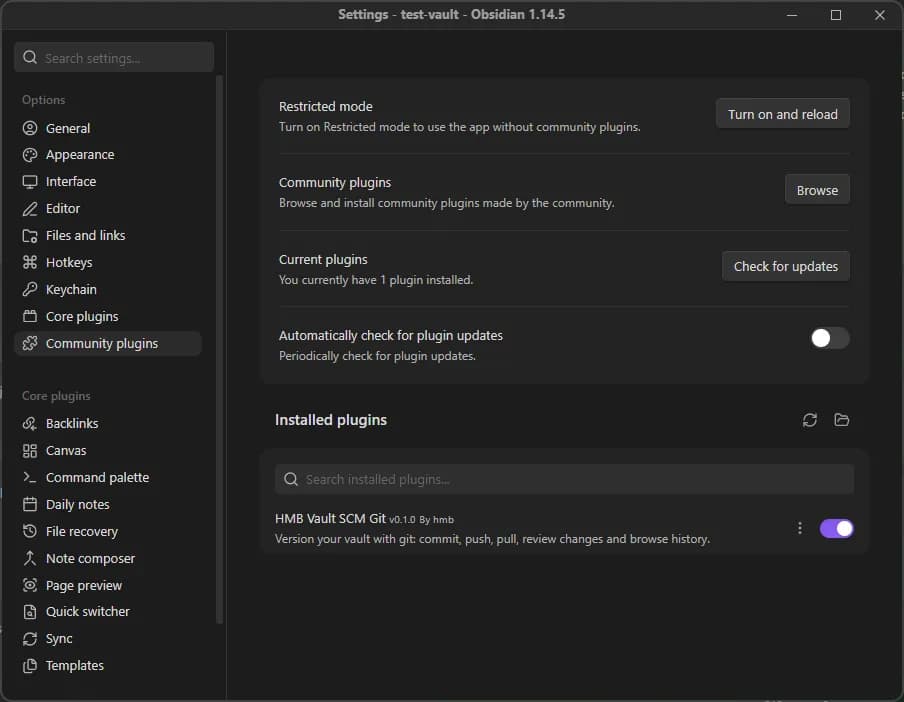Click the Turn on and reload button

click(782, 114)
